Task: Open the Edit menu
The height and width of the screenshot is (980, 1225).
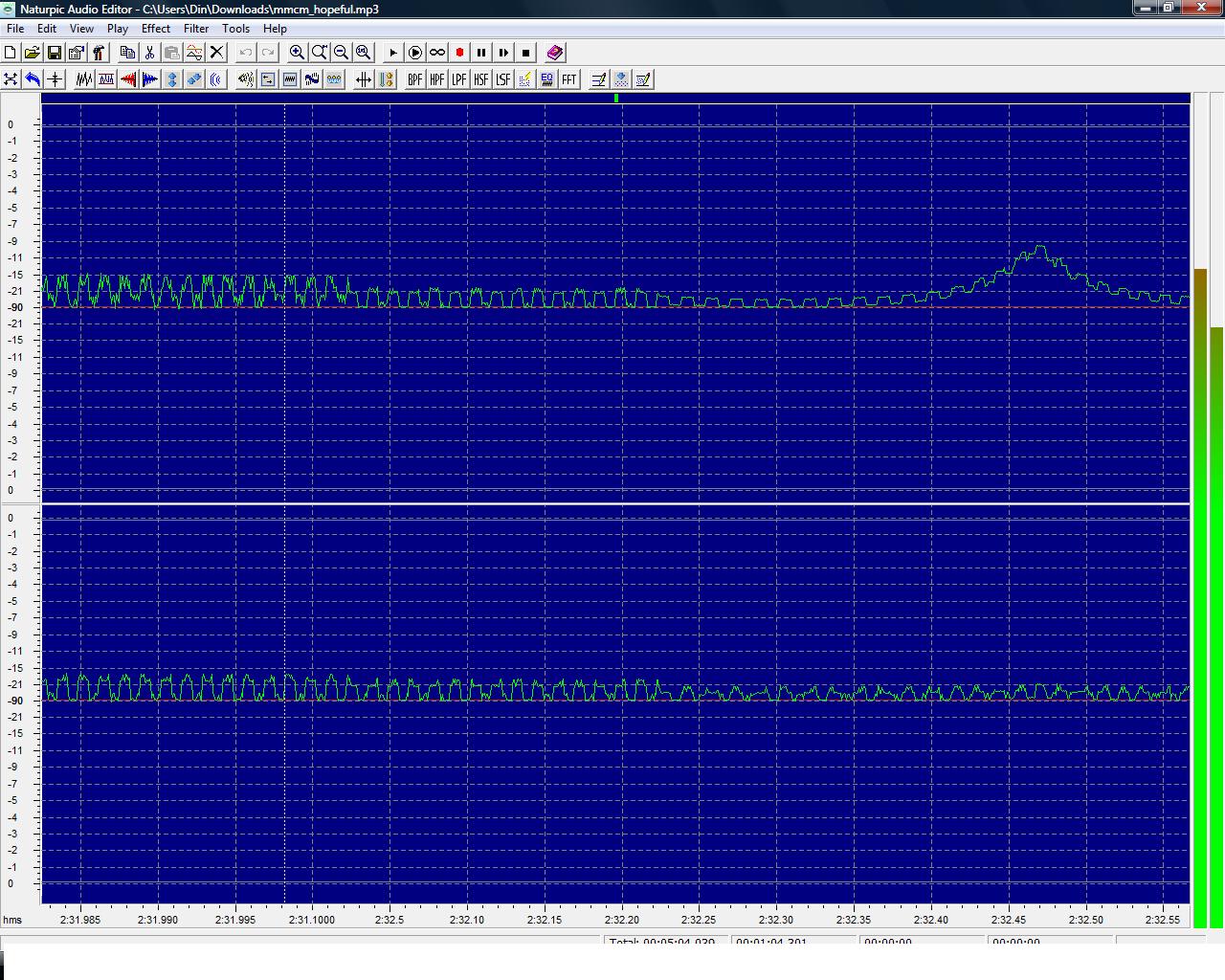Action: pyautogui.click(x=47, y=29)
